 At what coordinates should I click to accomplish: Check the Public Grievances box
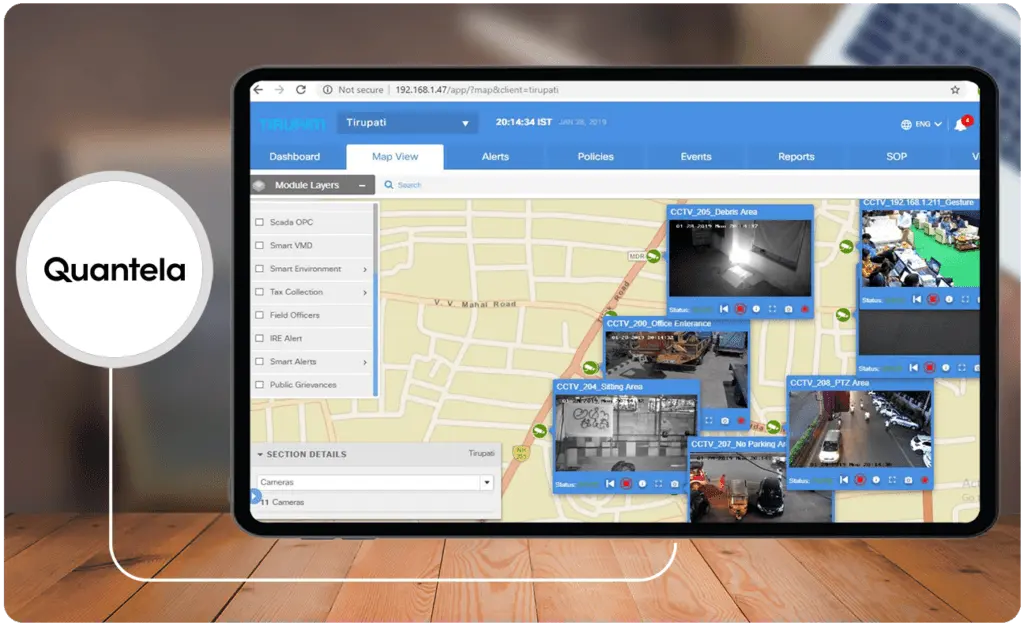click(x=259, y=384)
